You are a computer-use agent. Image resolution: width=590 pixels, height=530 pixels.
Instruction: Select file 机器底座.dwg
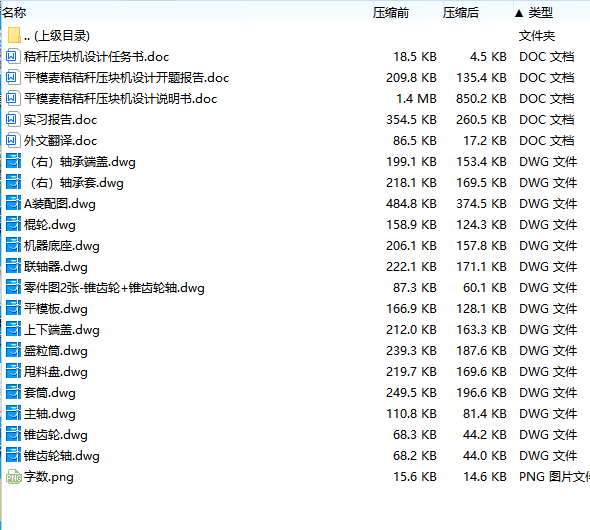(62, 246)
